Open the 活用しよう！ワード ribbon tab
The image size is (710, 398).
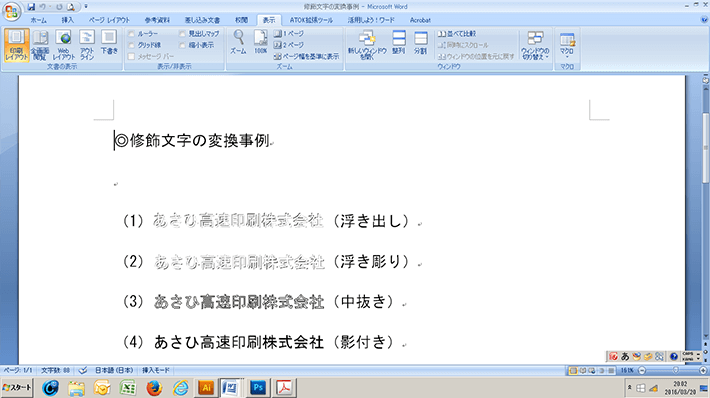click(371, 20)
